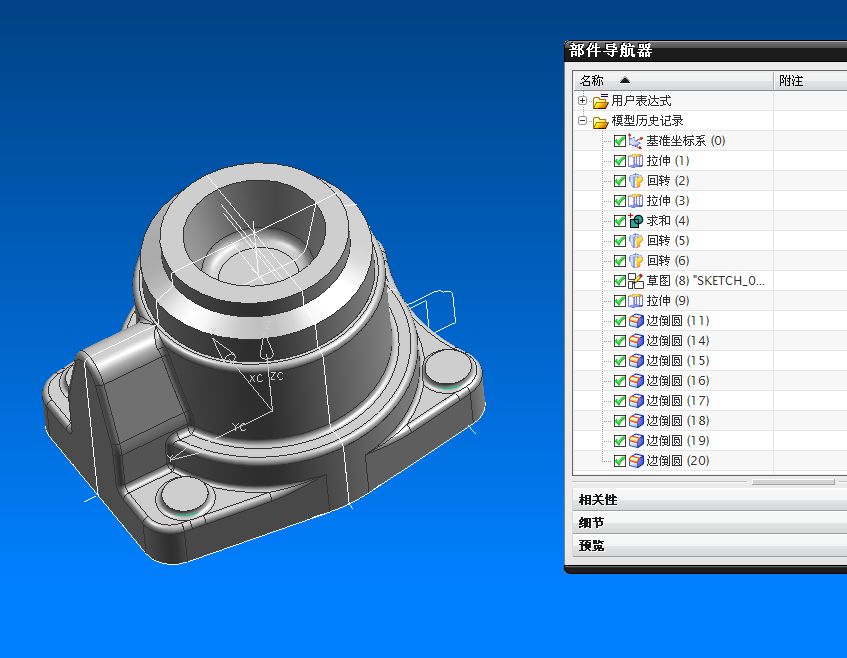Uncheck the 基准坐标系 (0) checkbox

pos(620,142)
